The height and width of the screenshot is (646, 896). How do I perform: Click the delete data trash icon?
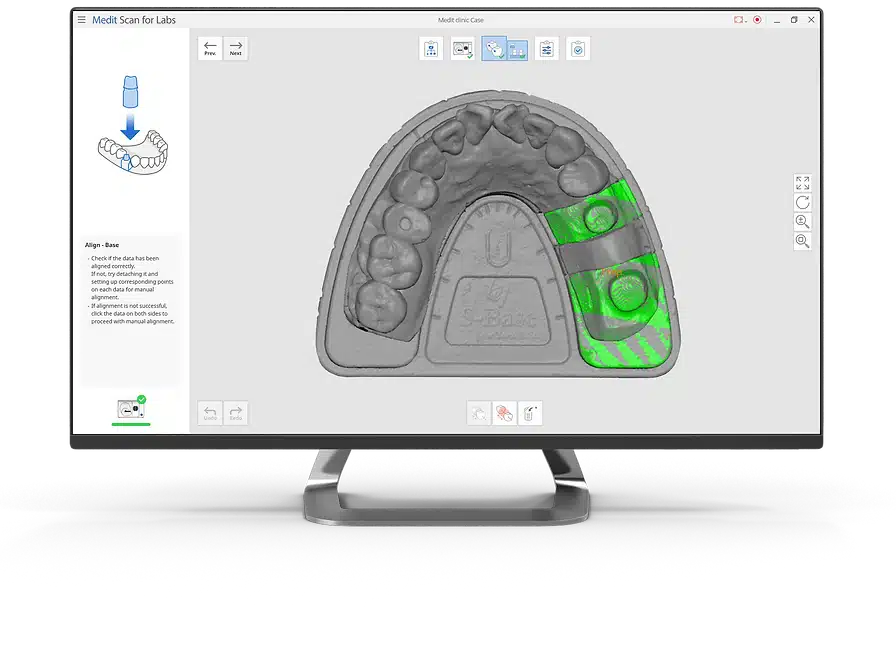pyautogui.click(x=530, y=413)
